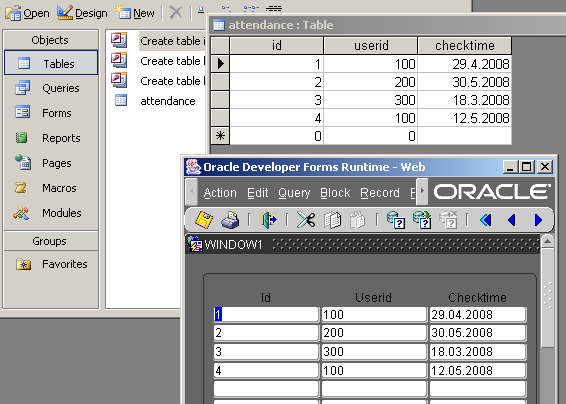The image size is (566, 404).
Task: Click the Open button in Access toolbar
Action: point(27,13)
